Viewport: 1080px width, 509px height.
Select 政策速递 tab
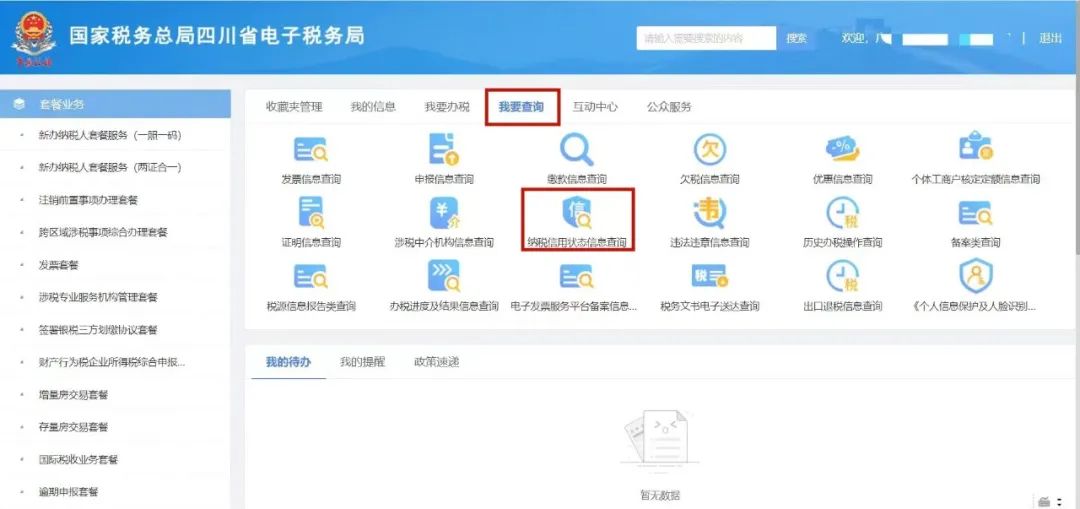click(437, 362)
